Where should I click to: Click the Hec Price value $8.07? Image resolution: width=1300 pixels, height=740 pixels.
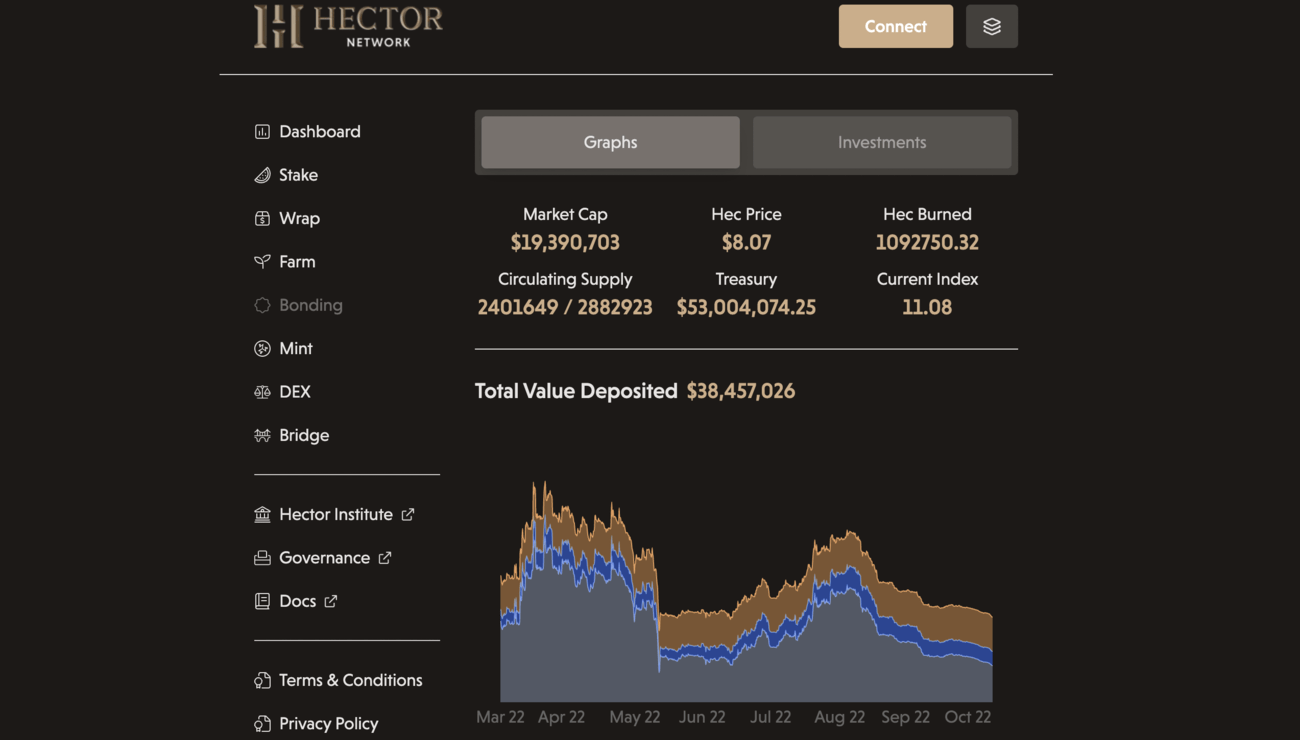tap(746, 242)
